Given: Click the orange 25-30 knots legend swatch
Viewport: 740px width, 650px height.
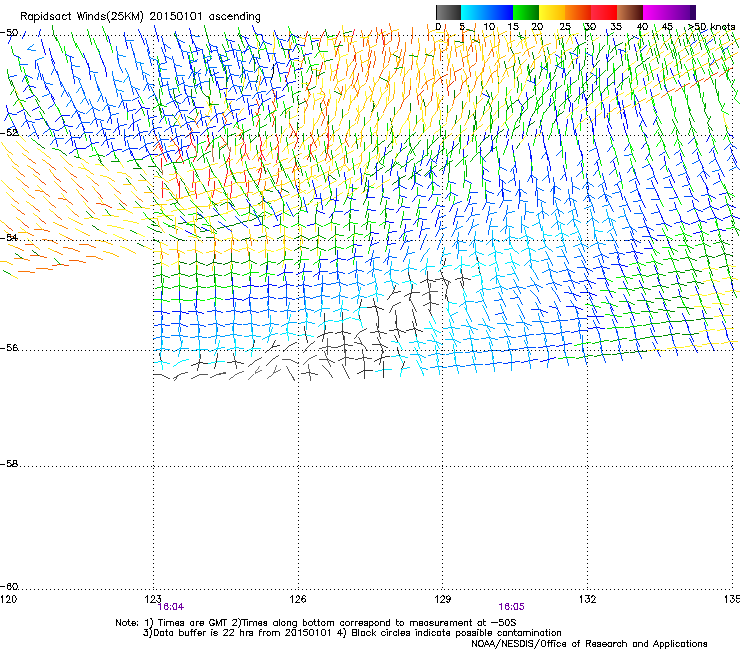Looking at the screenshot, I should (578, 12).
